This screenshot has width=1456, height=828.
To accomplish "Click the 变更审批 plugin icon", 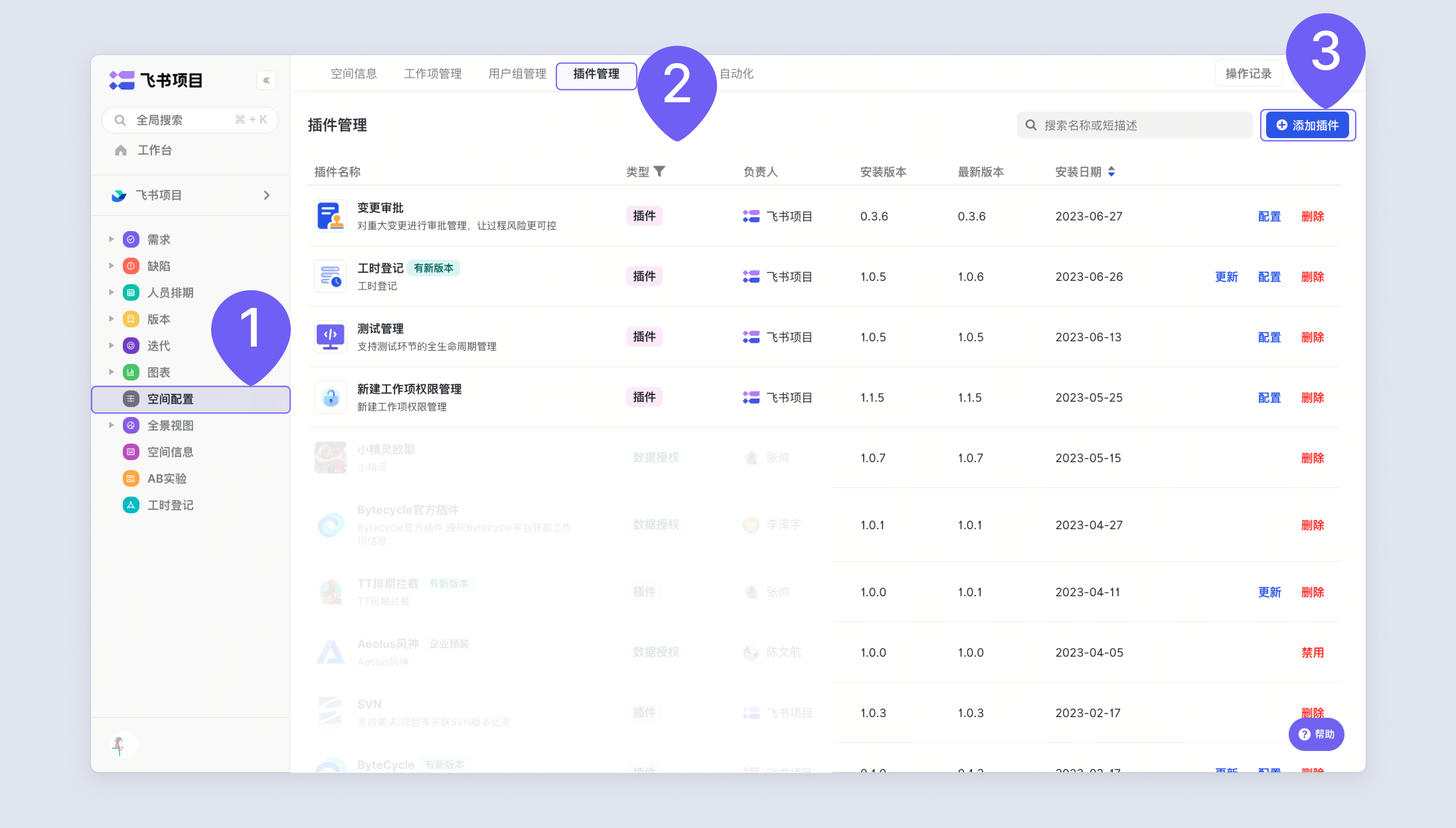I will pyautogui.click(x=330, y=216).
